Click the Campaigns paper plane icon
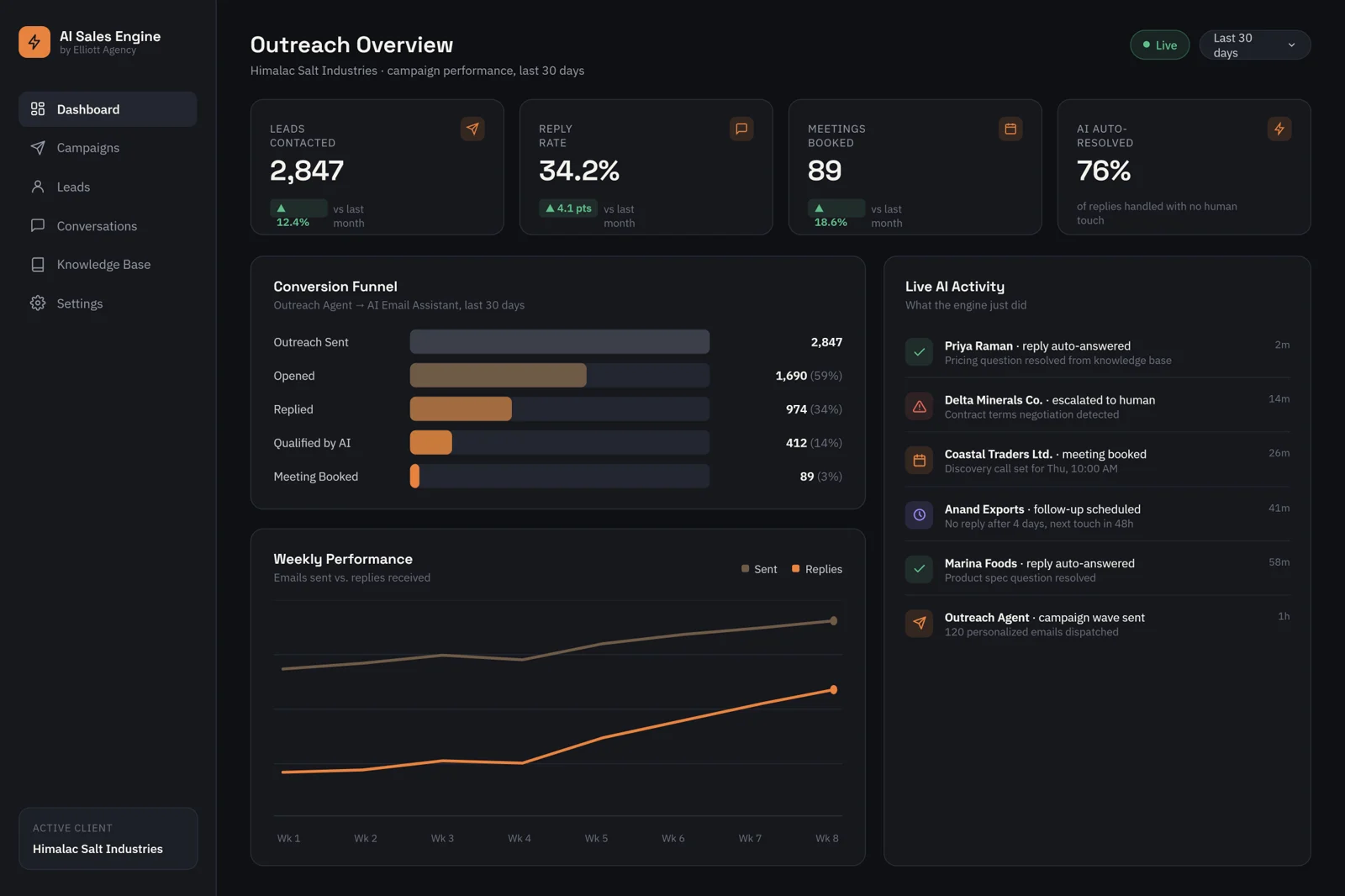The width and height of the screenshot is (1345, 896). pos(38,148)
